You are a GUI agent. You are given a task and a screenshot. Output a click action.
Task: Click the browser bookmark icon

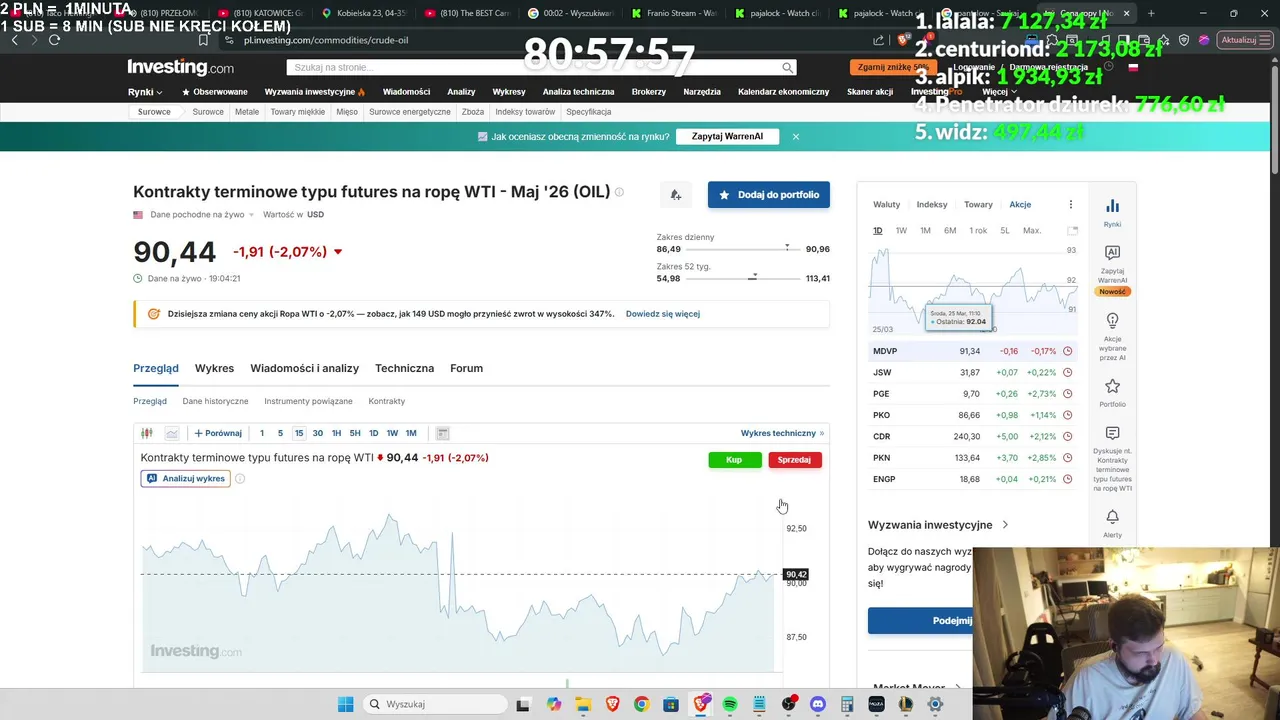pyautogui.click(x=203, y=40)
